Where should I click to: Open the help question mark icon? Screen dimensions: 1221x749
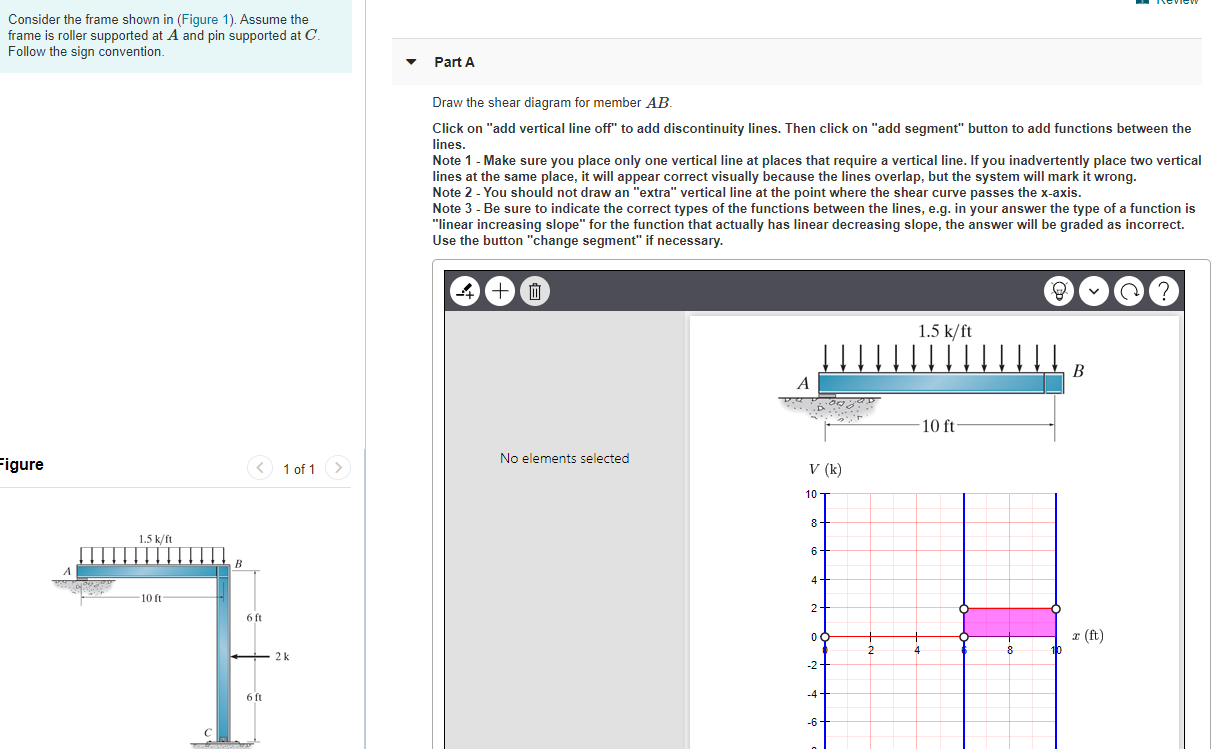pyautogui.click(x=1164, y=291)
